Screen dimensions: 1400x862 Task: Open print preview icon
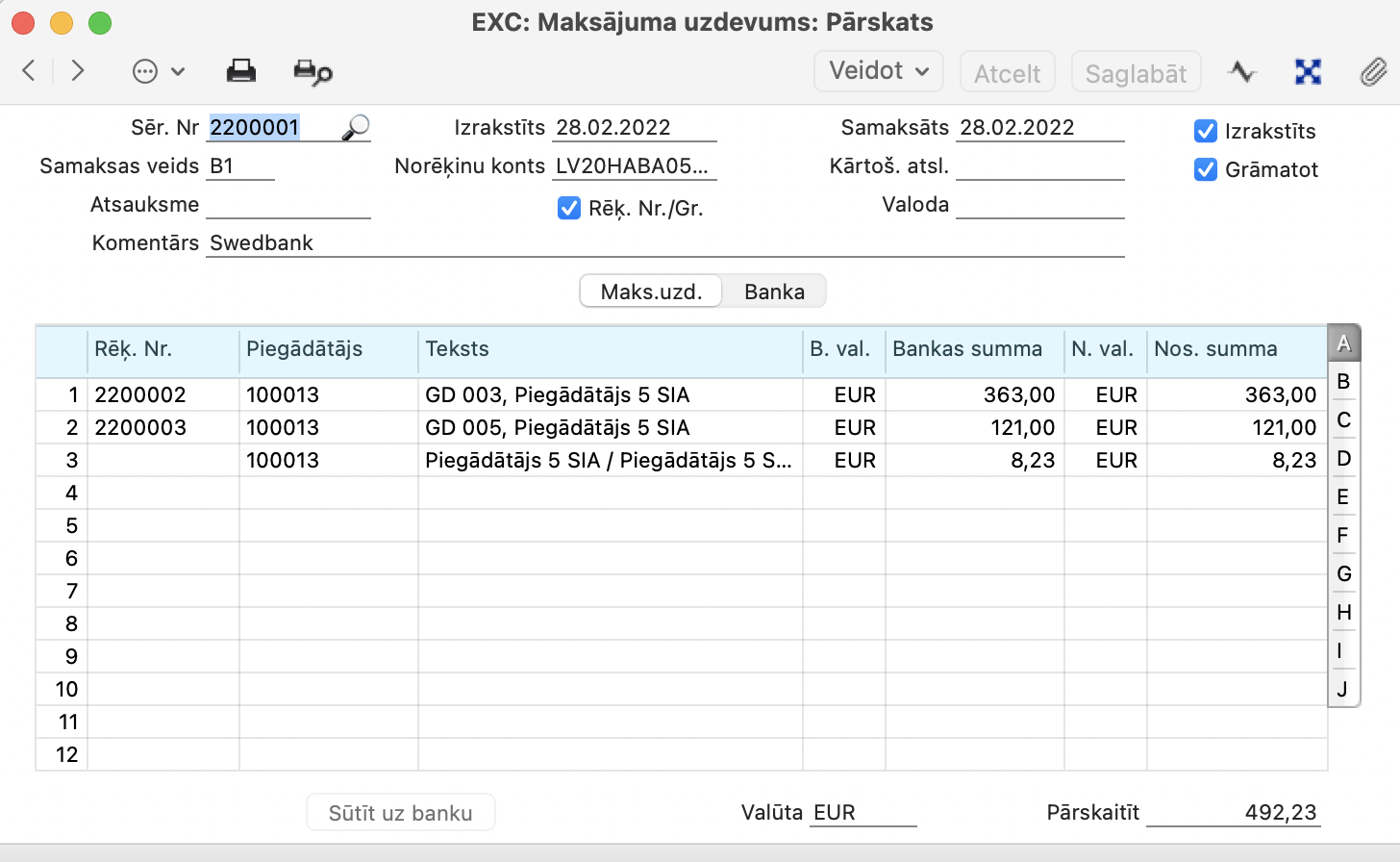312,72
